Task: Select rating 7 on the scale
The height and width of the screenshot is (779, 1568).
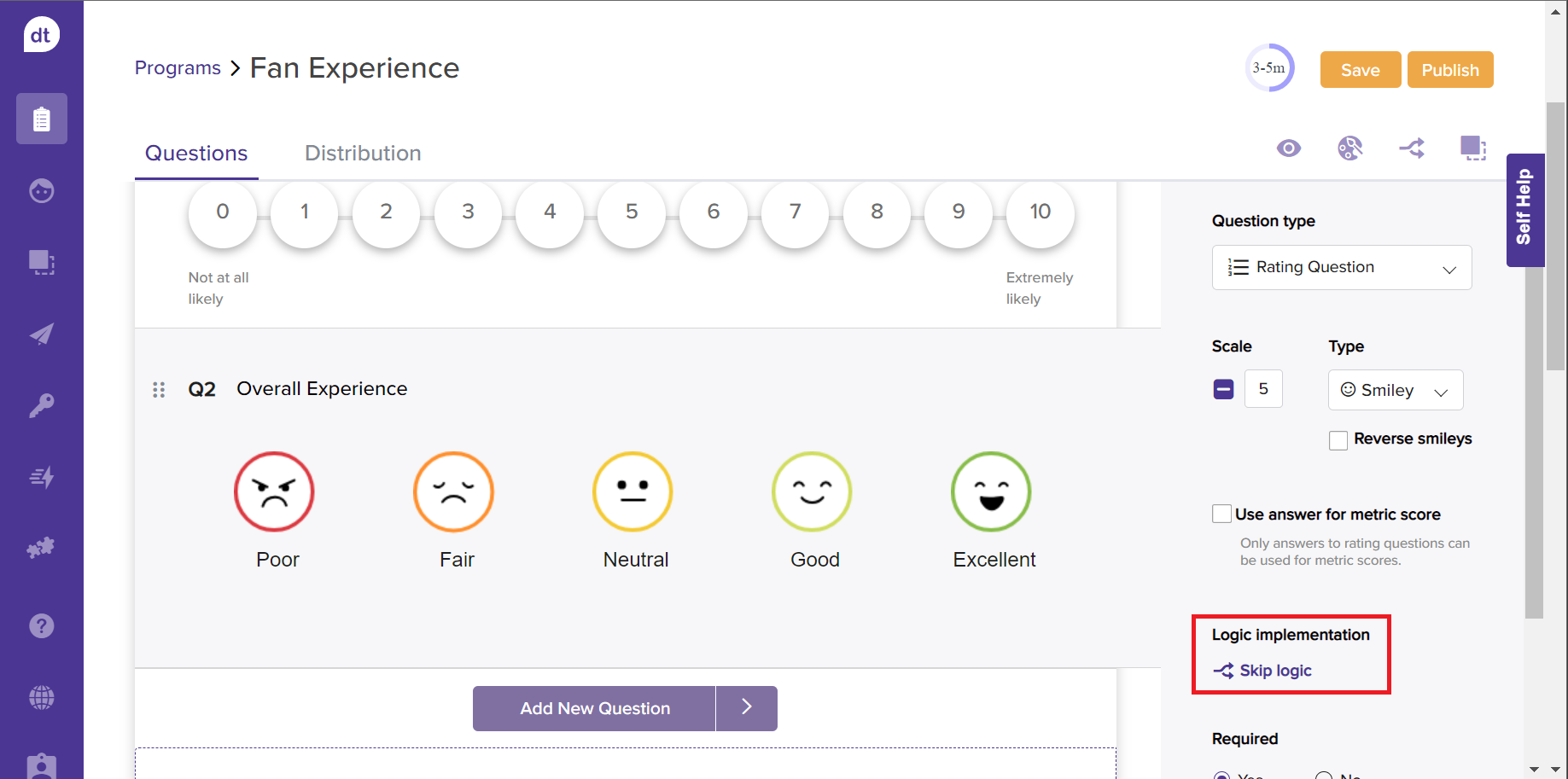Action: coord(795,212)
